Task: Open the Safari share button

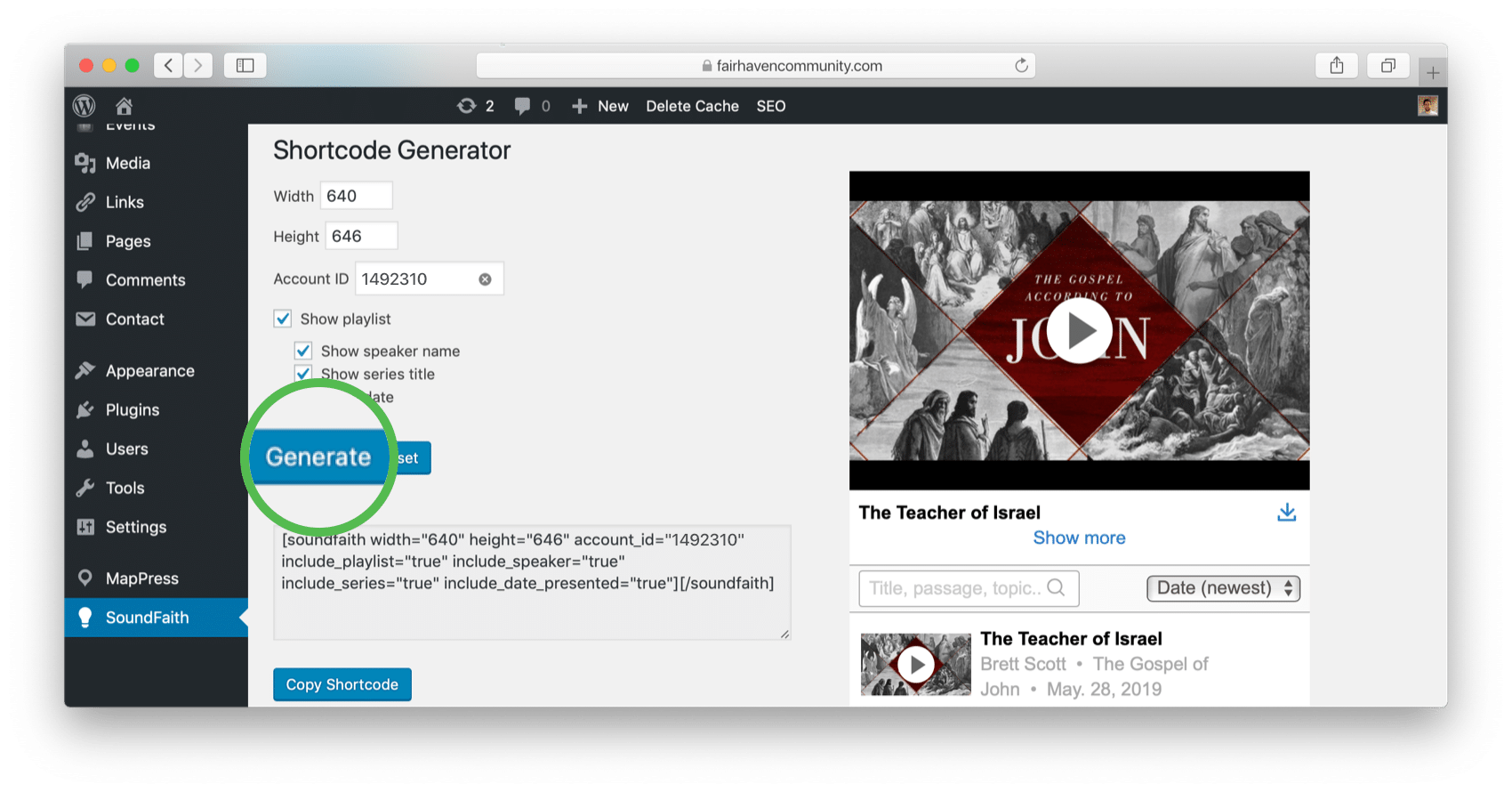Action: pos(1337,65)
